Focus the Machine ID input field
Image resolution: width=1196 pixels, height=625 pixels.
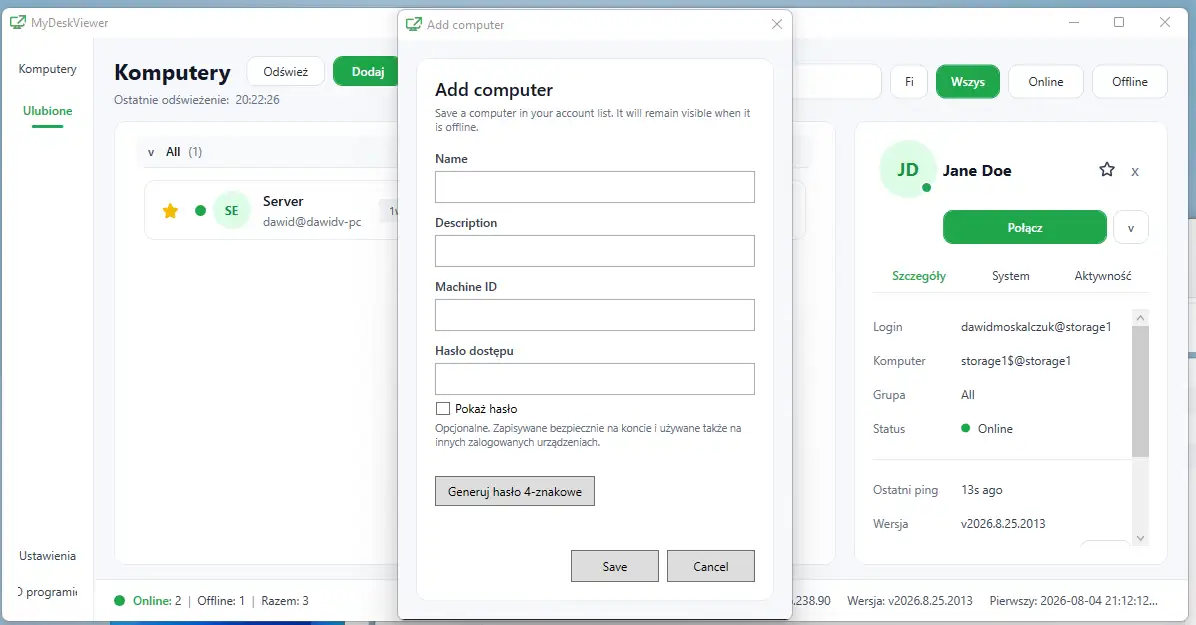[595, 315]
